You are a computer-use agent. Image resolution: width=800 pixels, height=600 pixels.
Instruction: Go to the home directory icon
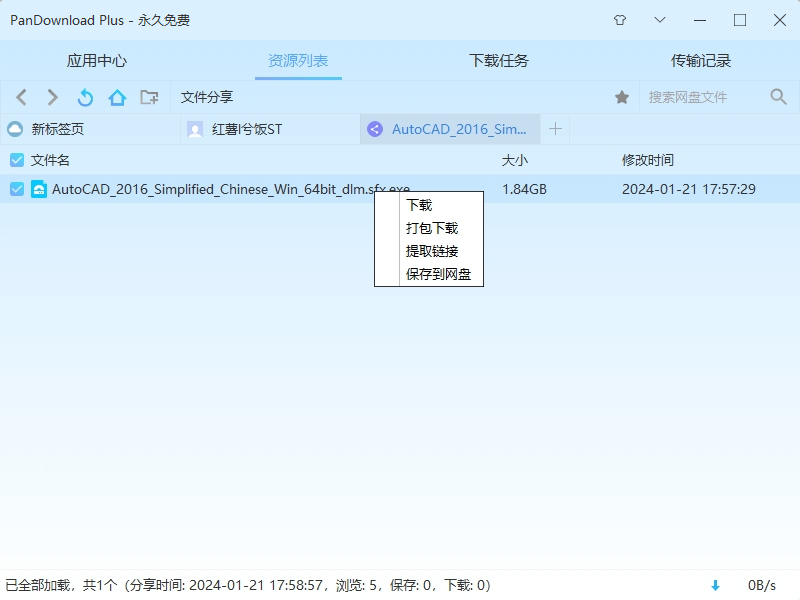(x=117, y=97)
